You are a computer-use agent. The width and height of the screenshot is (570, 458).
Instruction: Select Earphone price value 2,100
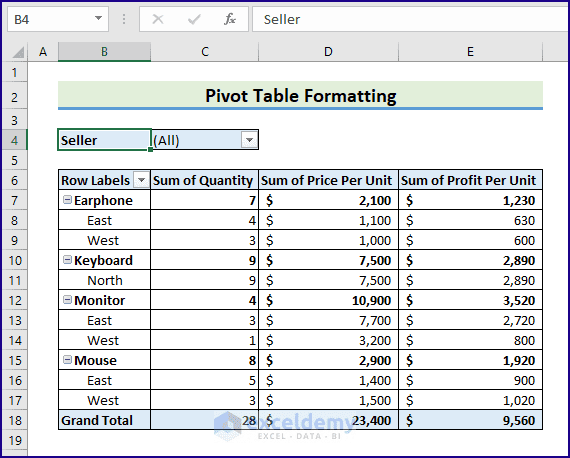click(328, 200)
